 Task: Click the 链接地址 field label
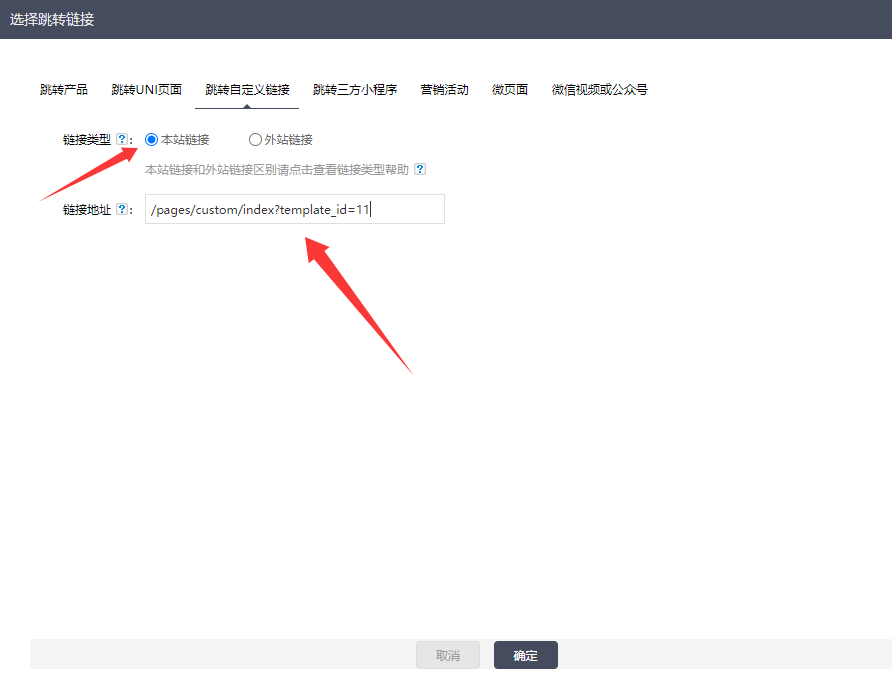pyautogui.click(x=87, y=209)
